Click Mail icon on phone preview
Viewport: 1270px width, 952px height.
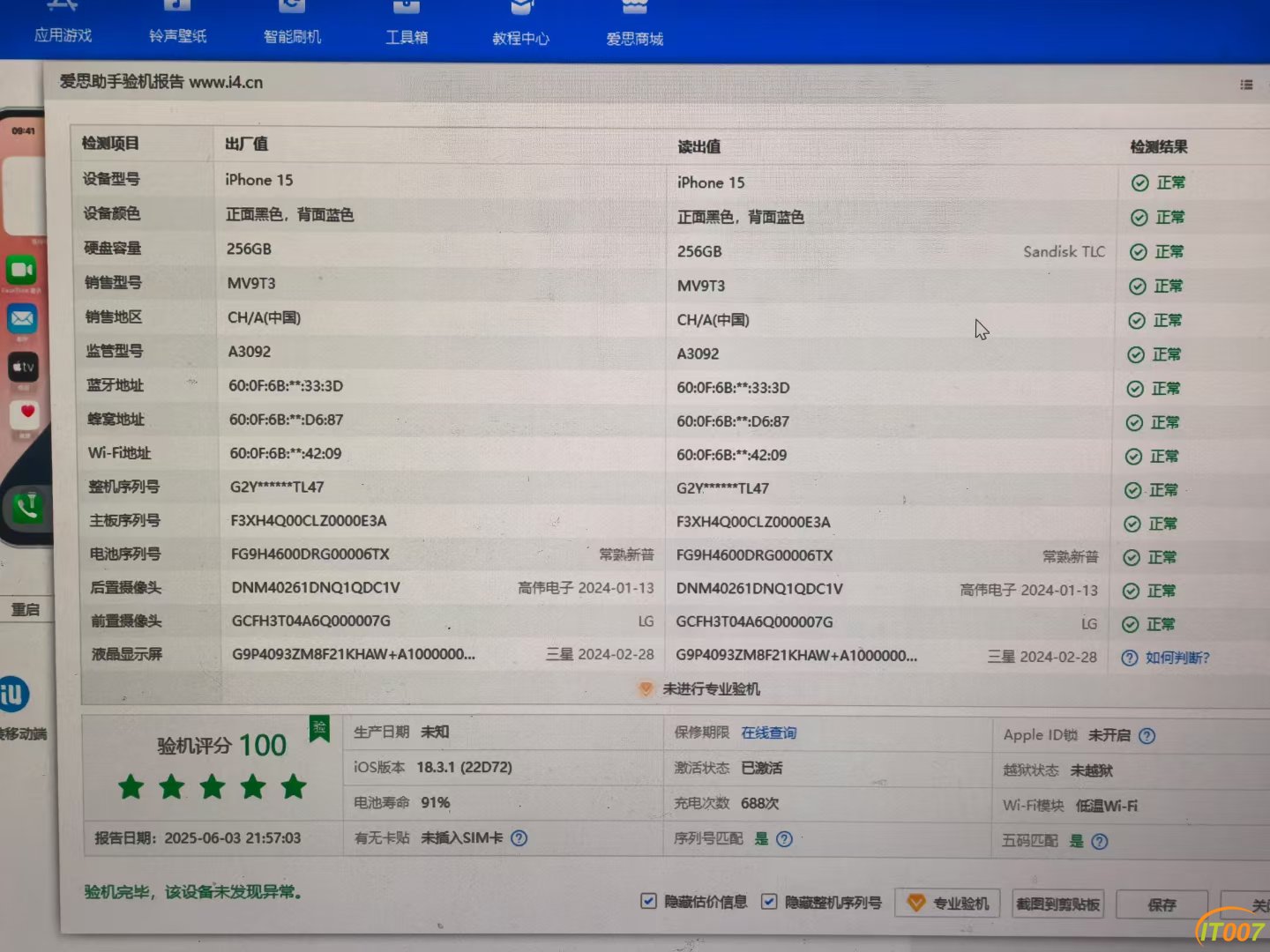coord(22,318)
